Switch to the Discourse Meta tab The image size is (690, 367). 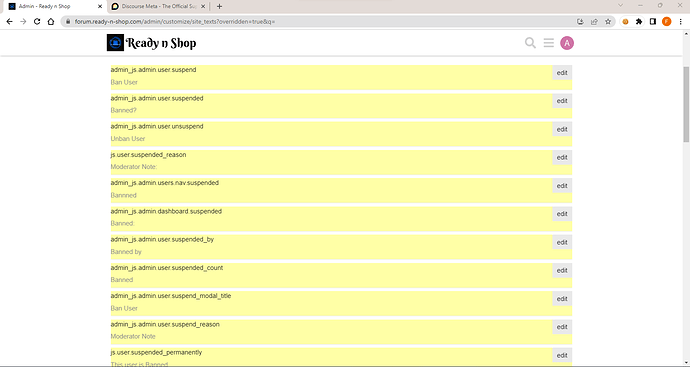coord(158,6)
